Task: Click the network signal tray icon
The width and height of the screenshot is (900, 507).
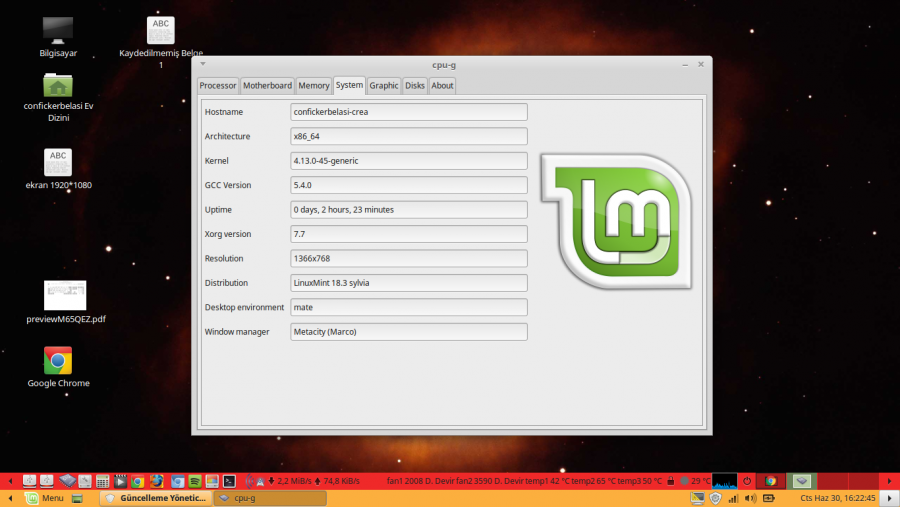Action: (733, 498)
